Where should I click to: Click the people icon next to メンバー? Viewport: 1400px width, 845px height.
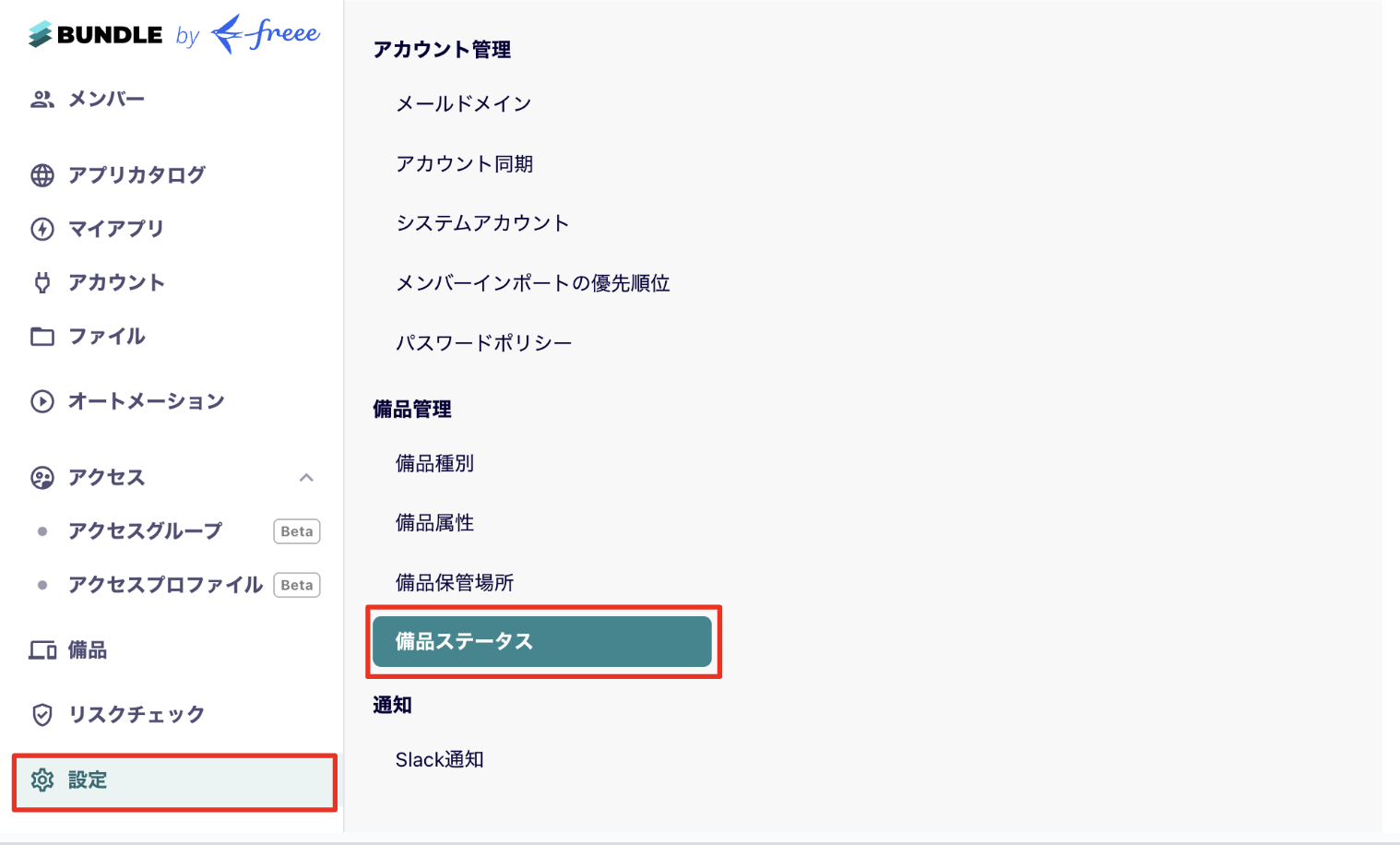(42, 100)
